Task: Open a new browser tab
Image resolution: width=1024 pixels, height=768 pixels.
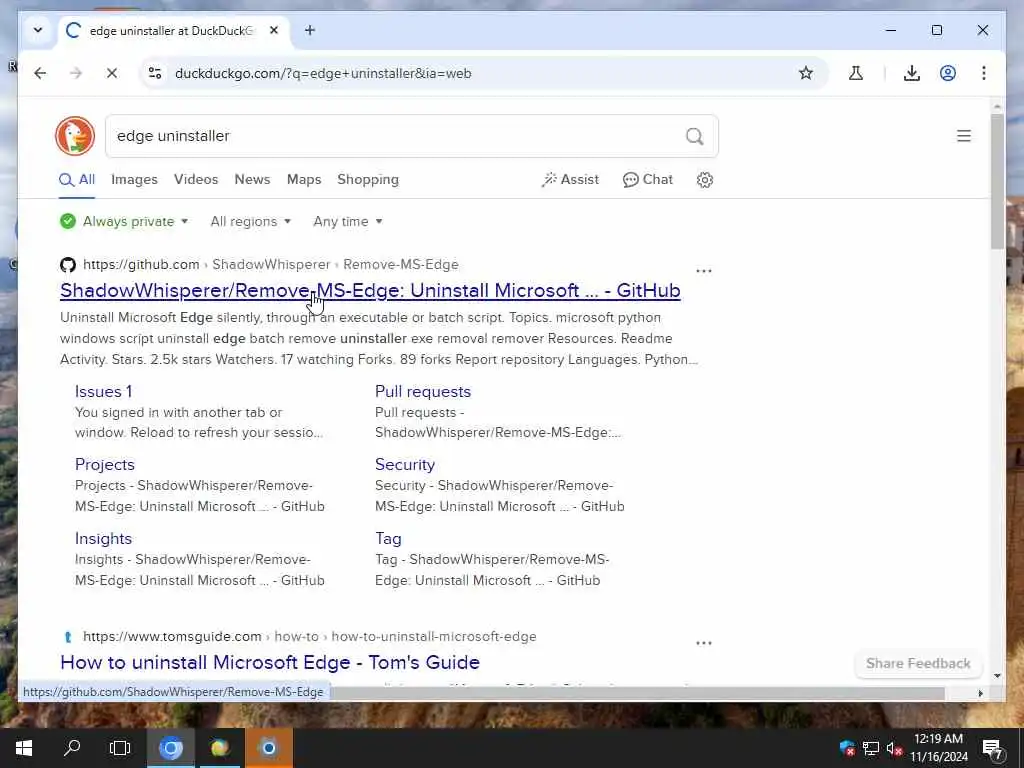Action: [x=310, y=30]
